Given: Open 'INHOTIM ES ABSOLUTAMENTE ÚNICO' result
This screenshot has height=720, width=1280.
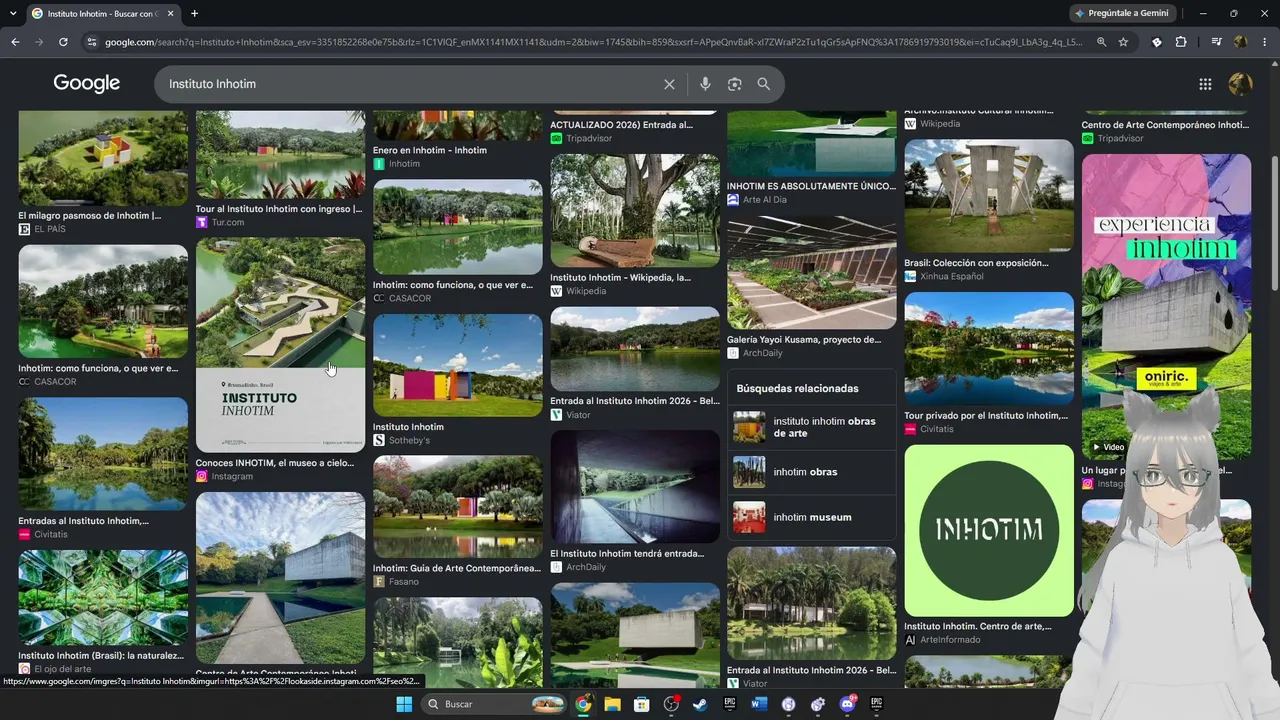Looking at the screenshot, I should click(811, 186).
